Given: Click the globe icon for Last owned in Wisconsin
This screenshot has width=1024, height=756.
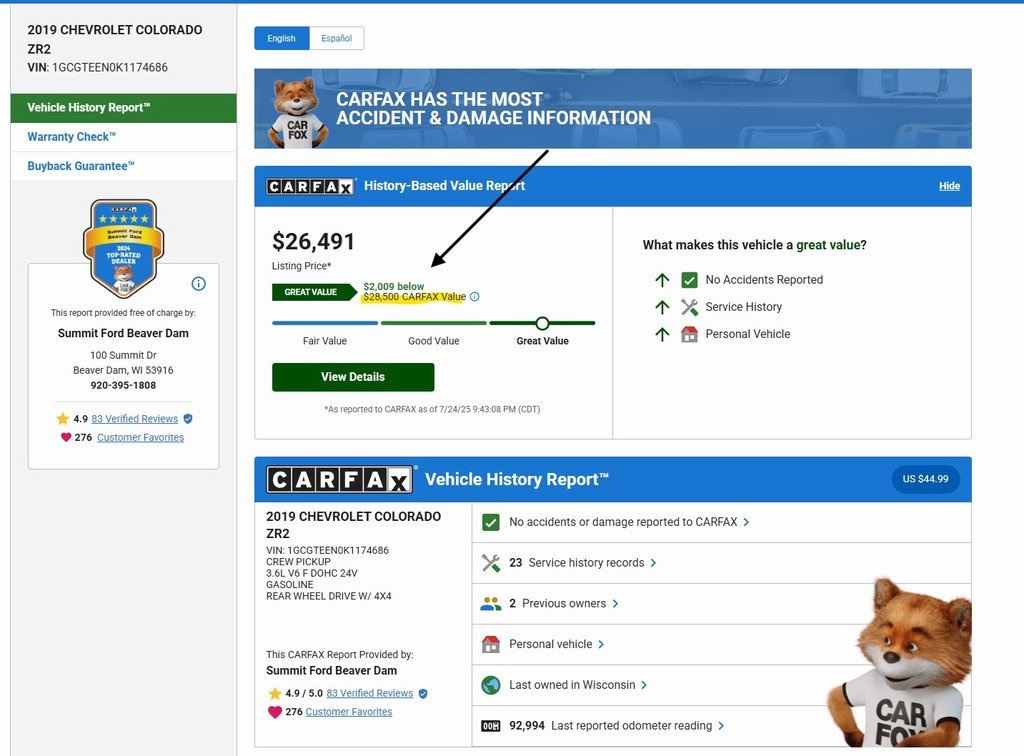Looking at the screenshot, I should tap(490, 685).
